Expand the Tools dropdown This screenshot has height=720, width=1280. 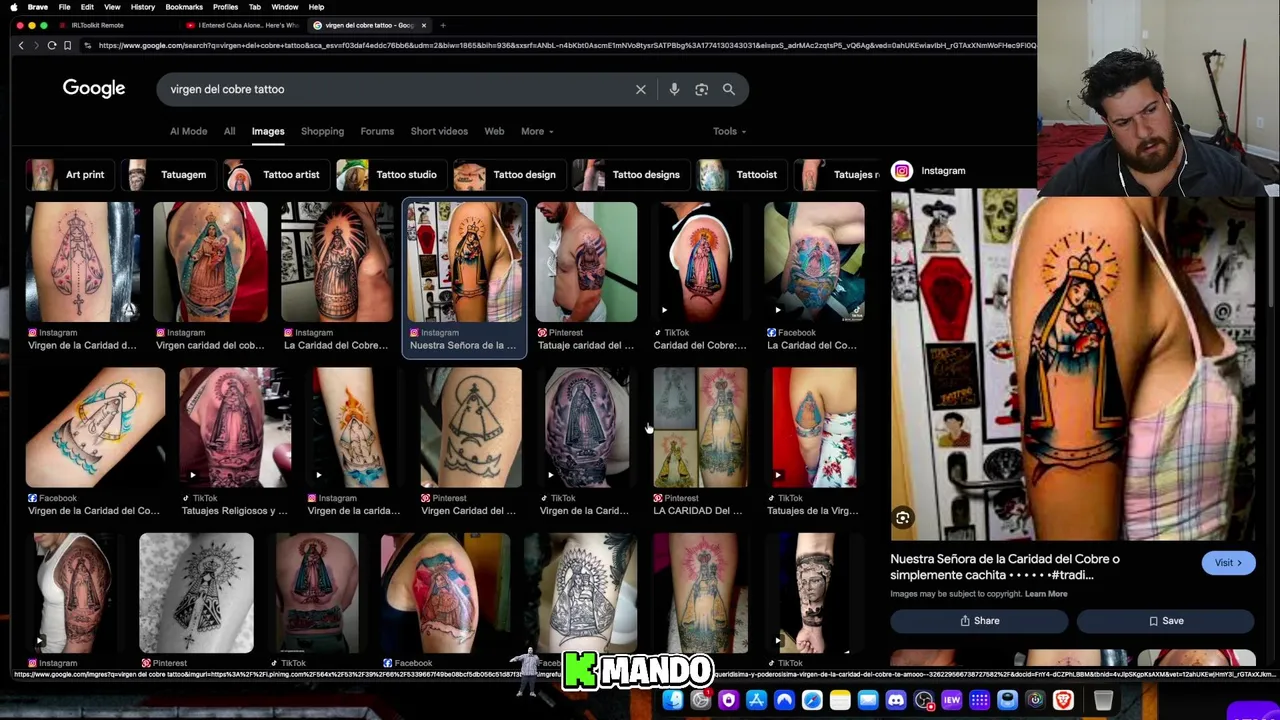729,131
